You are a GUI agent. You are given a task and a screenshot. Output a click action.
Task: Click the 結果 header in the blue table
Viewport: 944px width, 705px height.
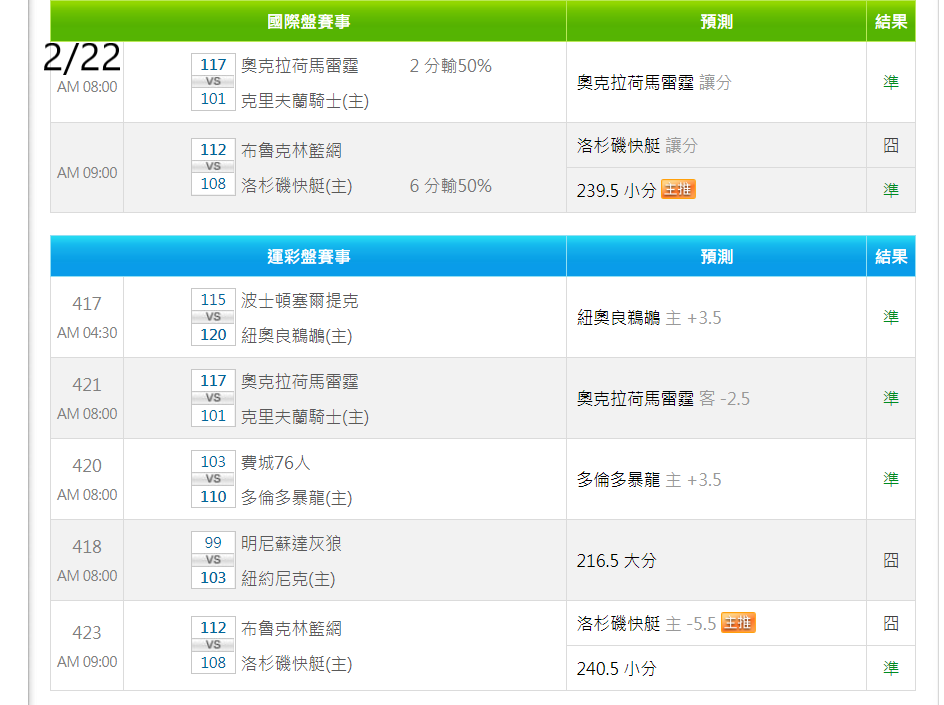pyautogui.click(x=891, y=256)
